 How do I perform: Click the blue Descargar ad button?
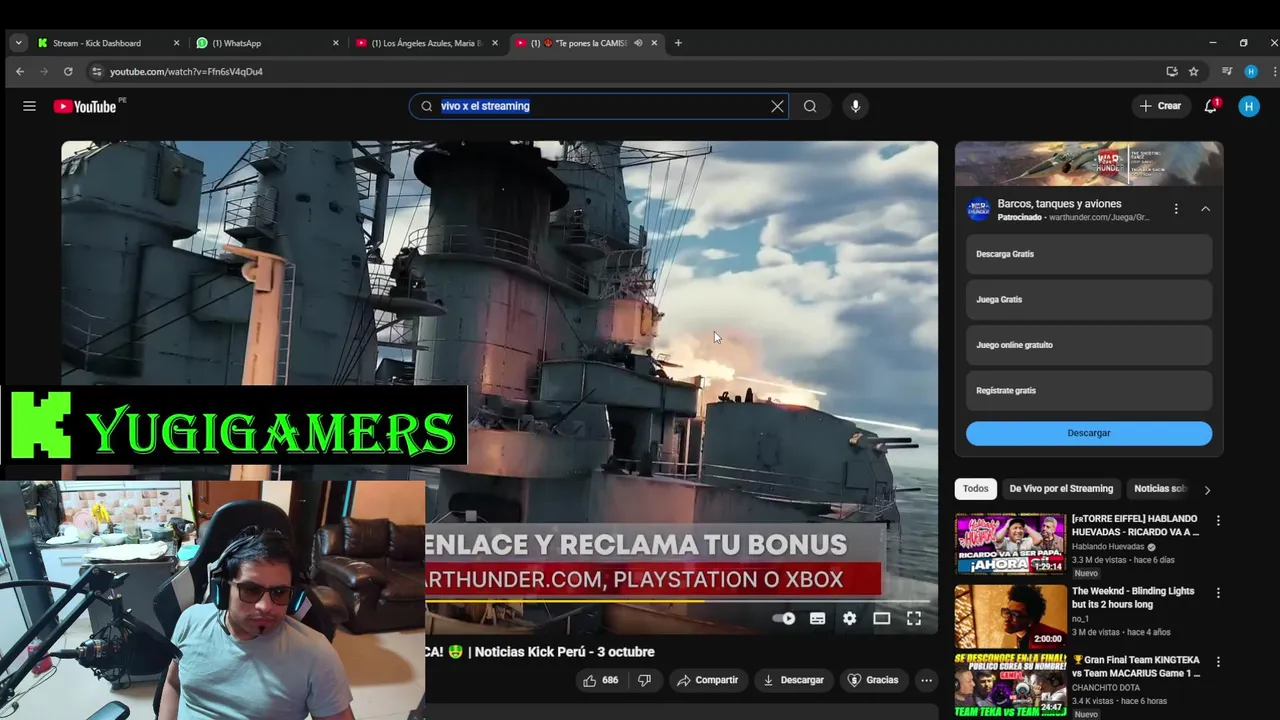[1089, 433]
